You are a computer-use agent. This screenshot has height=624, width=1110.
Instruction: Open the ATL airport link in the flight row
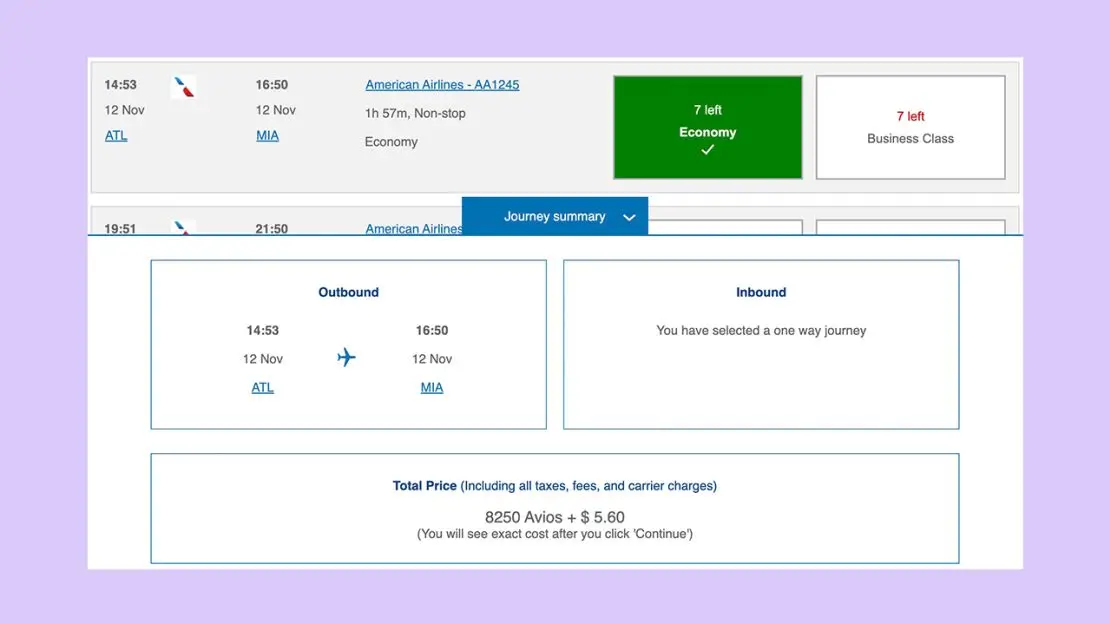coord(116,136)
